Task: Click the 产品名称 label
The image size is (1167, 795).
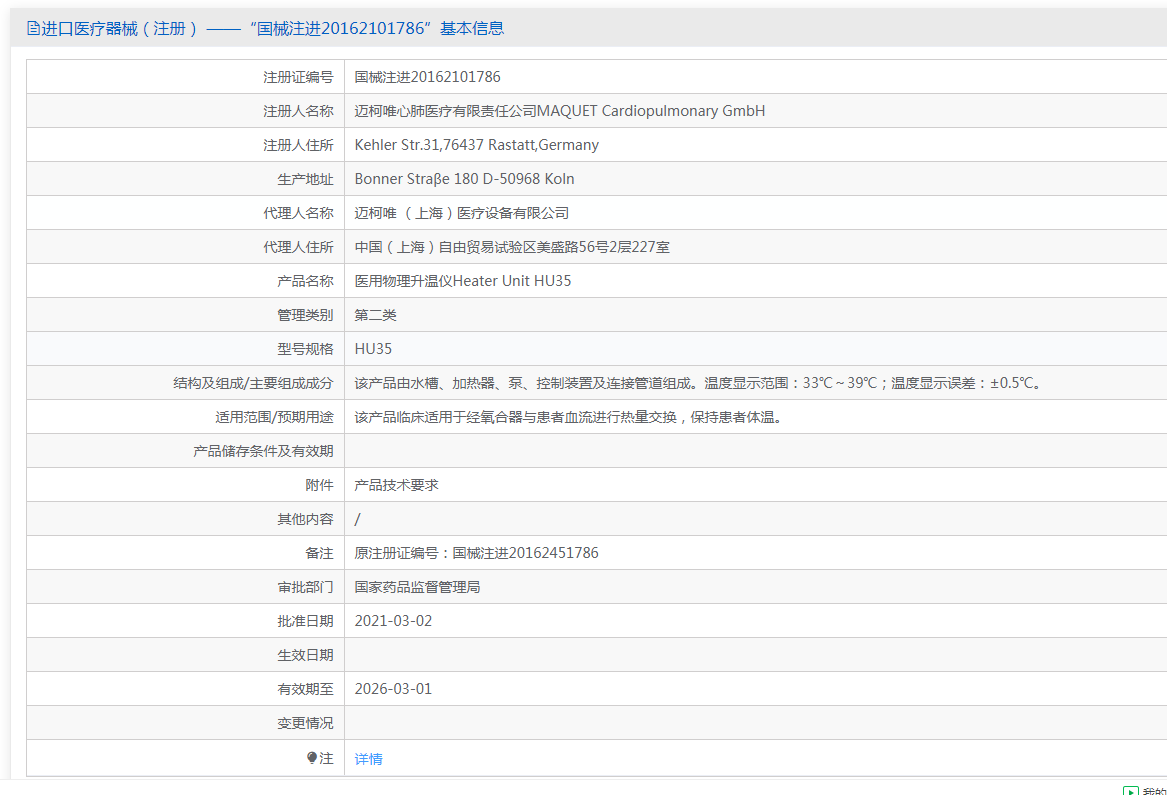Action: point(305,281)
